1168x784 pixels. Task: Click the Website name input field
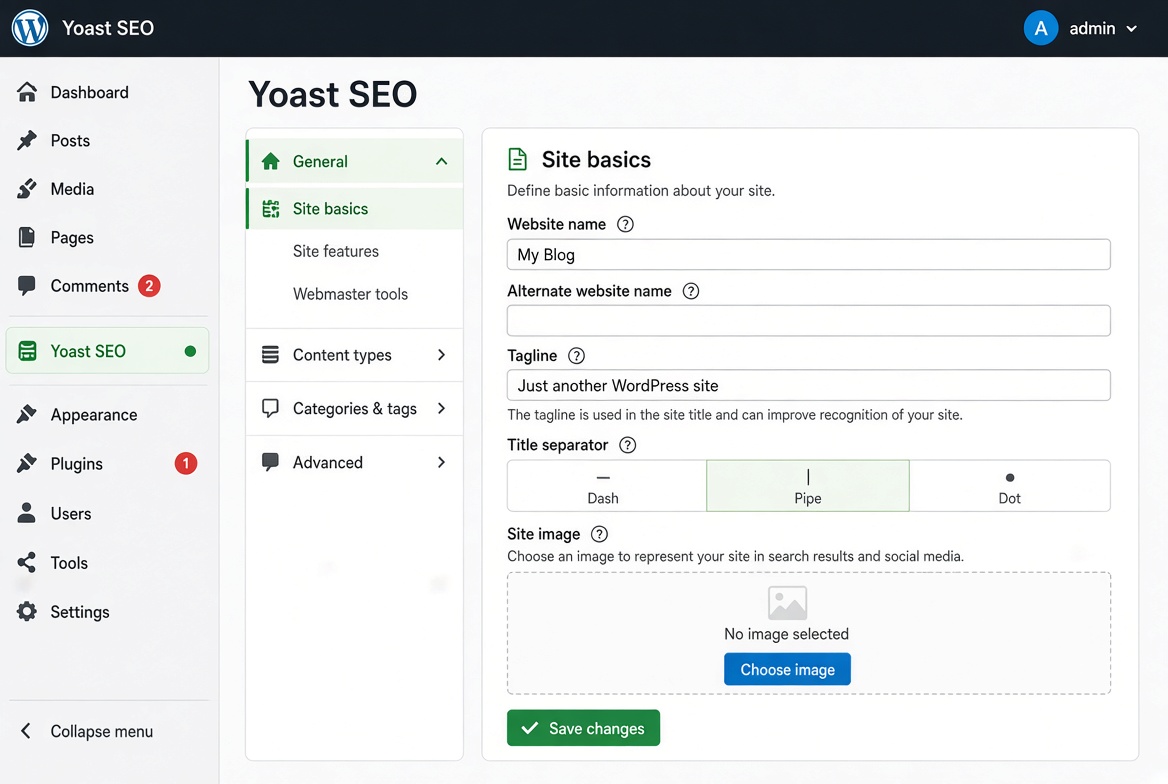click(x=809, y=255)
